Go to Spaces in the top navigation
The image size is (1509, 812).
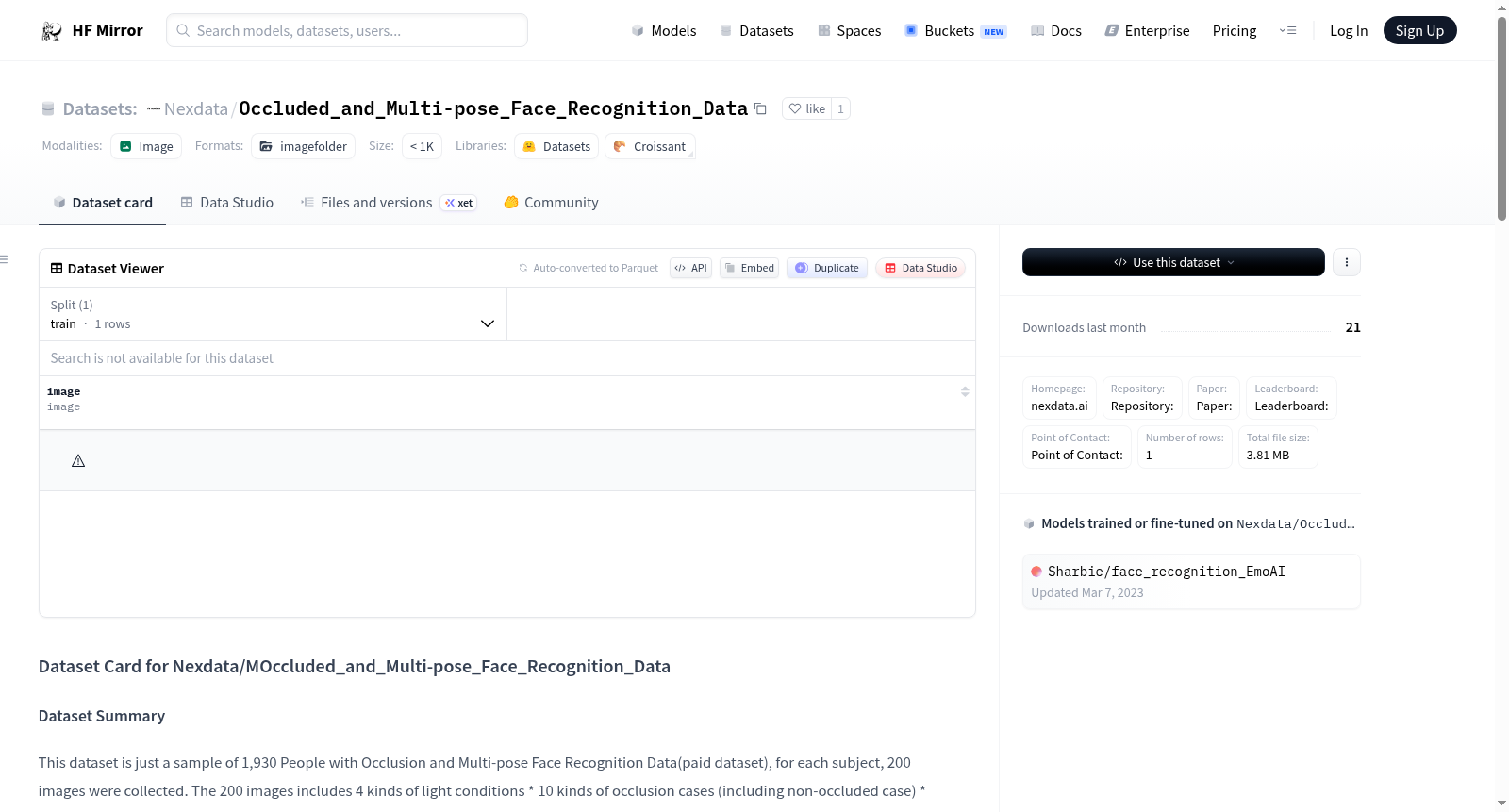tap(849, 30)
